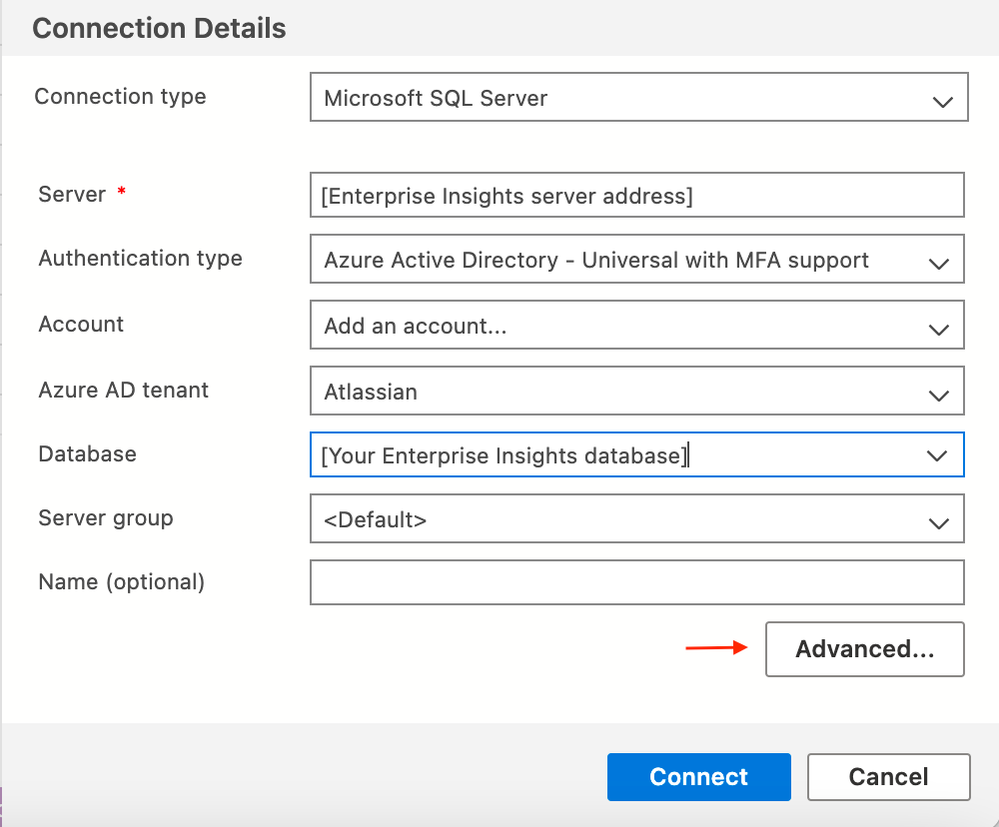Open the Connection type dropdown
The image size is (999, 827).
coord(638,98)
